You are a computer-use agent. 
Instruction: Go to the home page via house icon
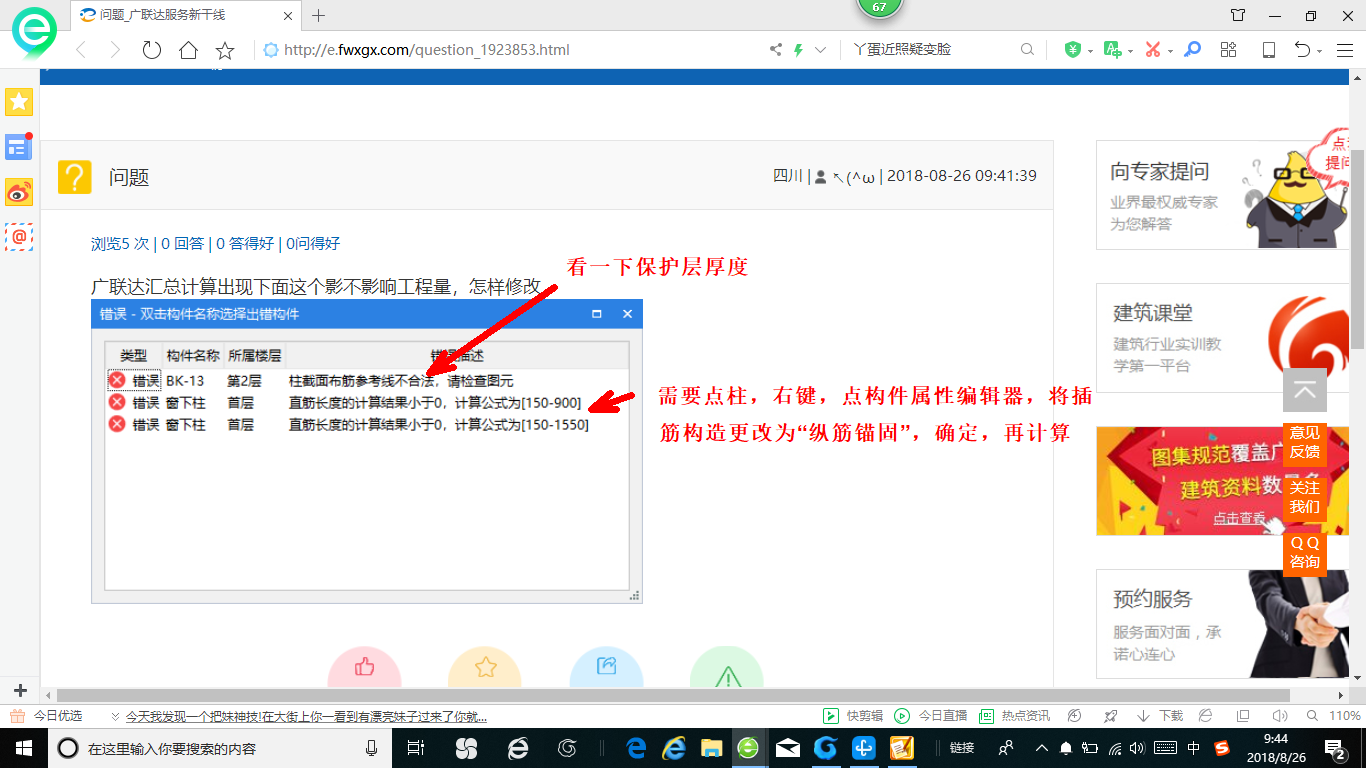coord(188,50)
